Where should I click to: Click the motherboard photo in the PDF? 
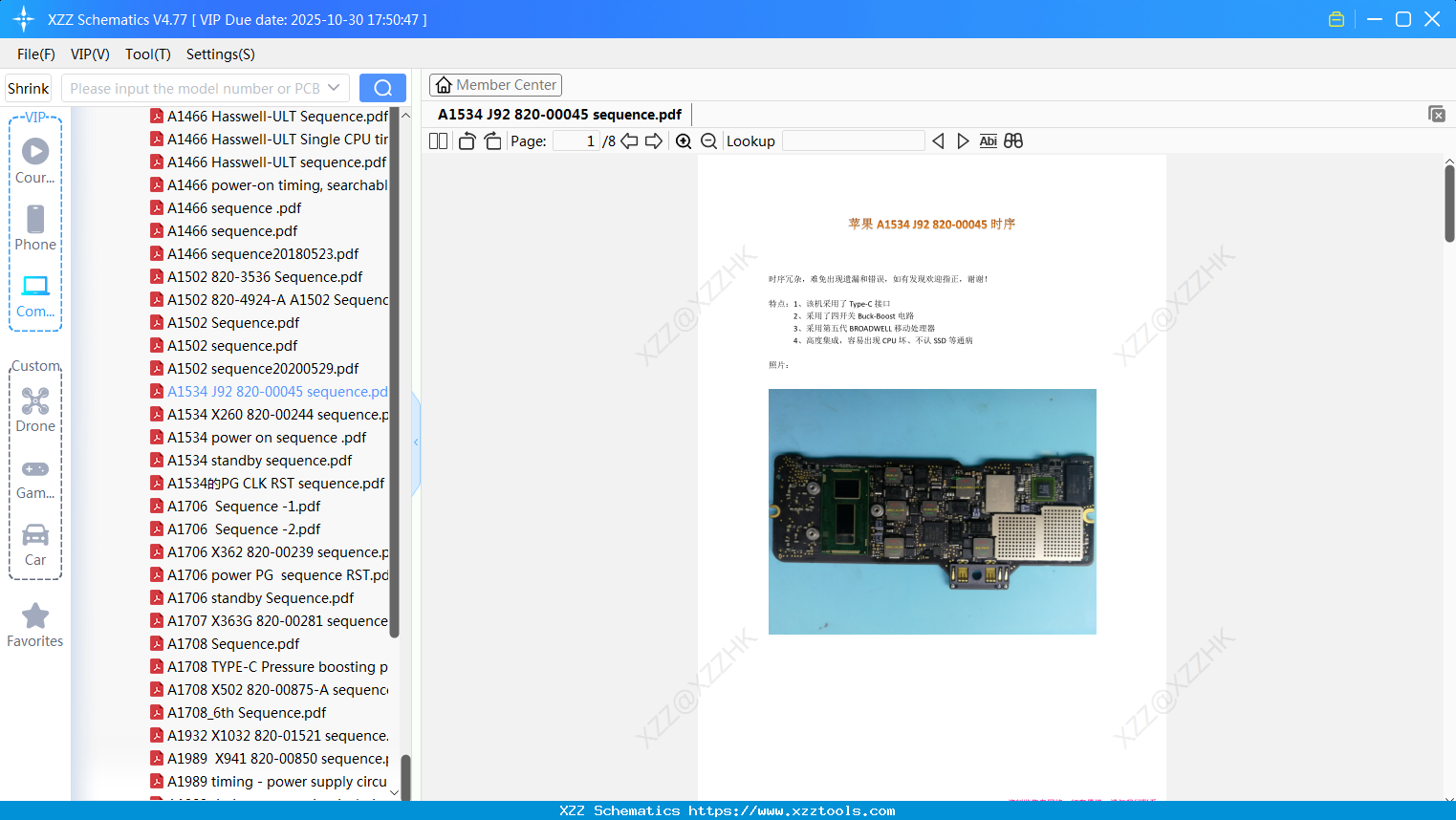(932, 511)
